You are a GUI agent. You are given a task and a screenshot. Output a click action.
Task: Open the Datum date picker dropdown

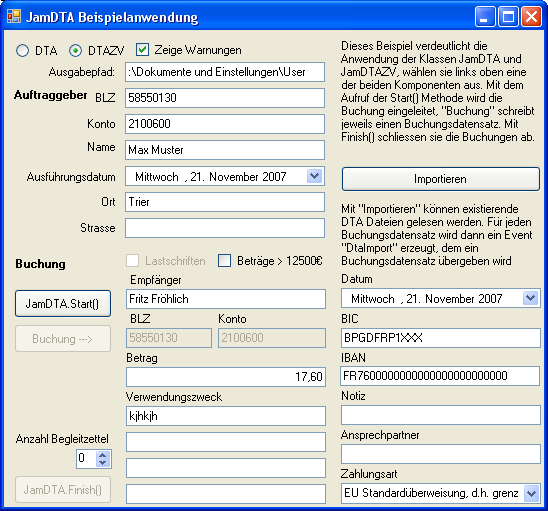tap(531, 298)
